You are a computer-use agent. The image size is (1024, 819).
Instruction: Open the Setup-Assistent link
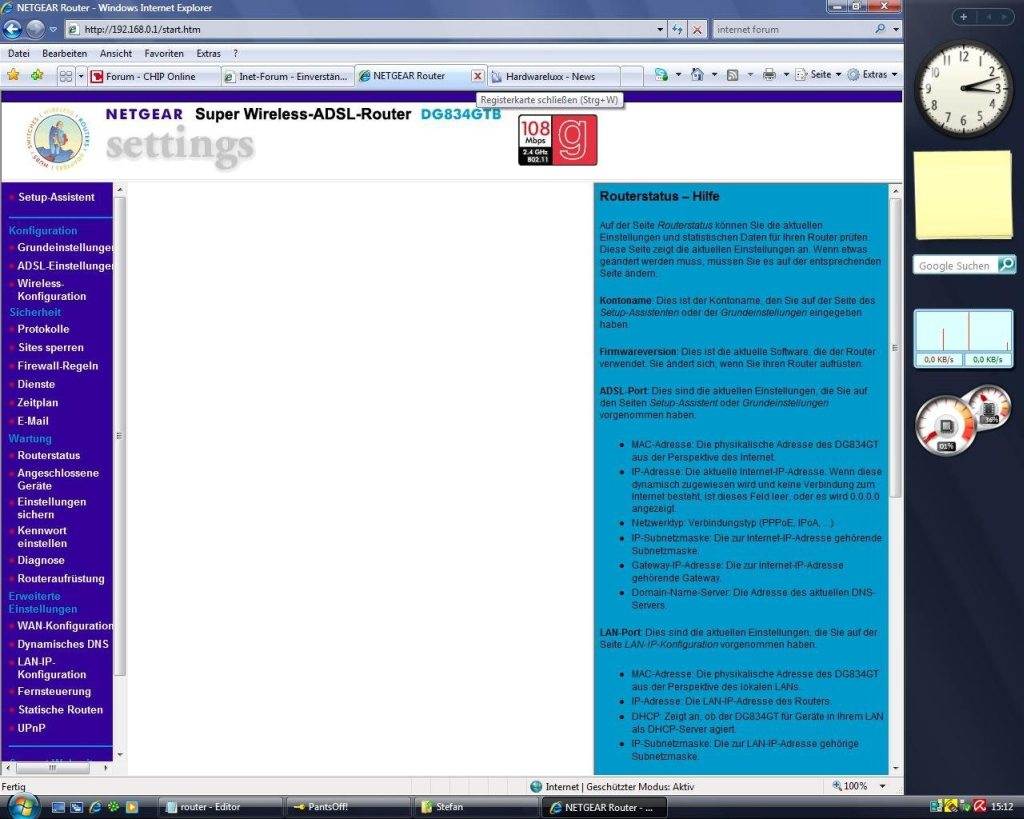tap(56, 197)
